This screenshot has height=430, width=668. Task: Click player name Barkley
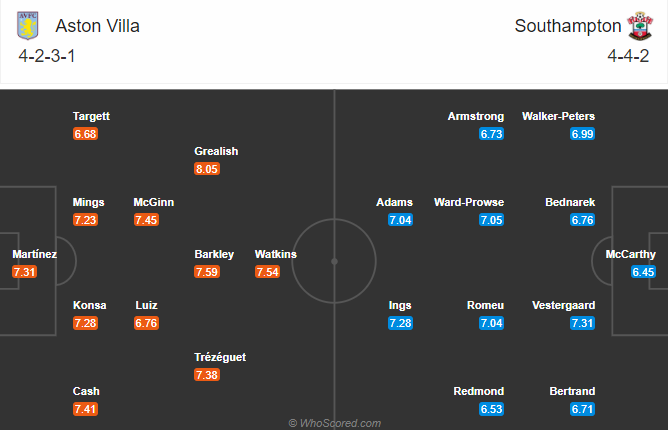(214, 254)
